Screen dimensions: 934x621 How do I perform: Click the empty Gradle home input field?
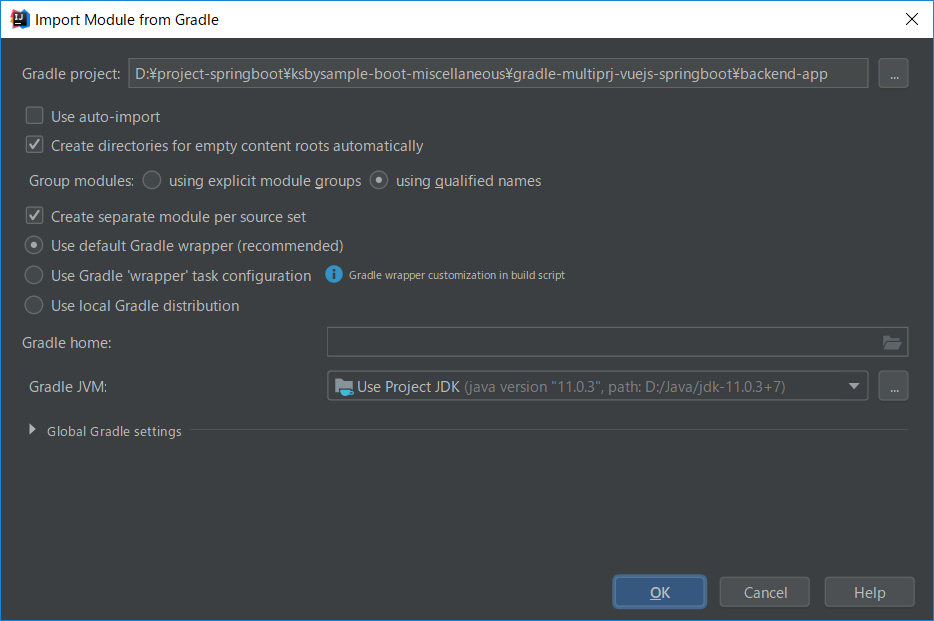tap(600, 341)
